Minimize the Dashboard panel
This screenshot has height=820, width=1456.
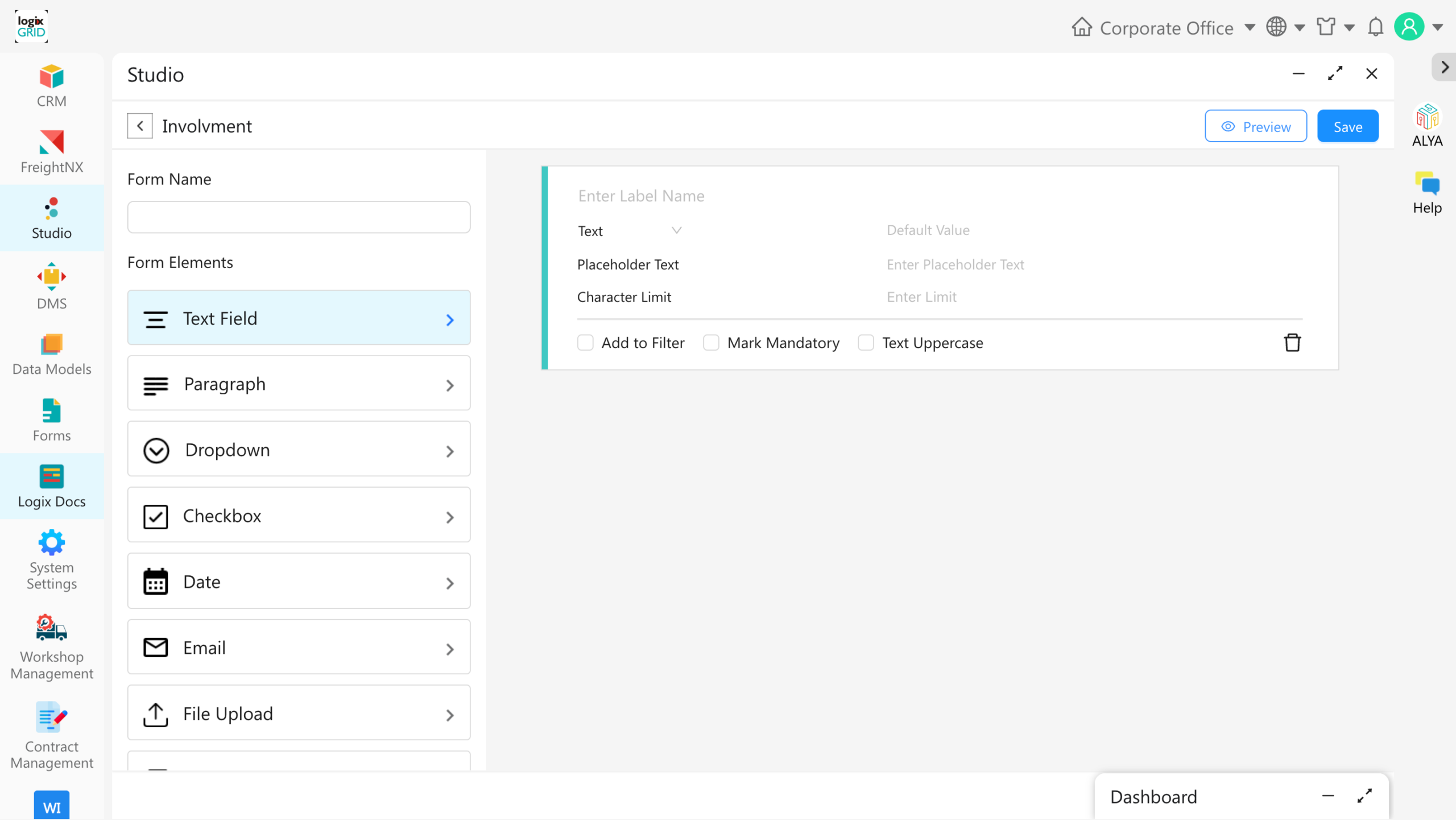coord(1328,796)
